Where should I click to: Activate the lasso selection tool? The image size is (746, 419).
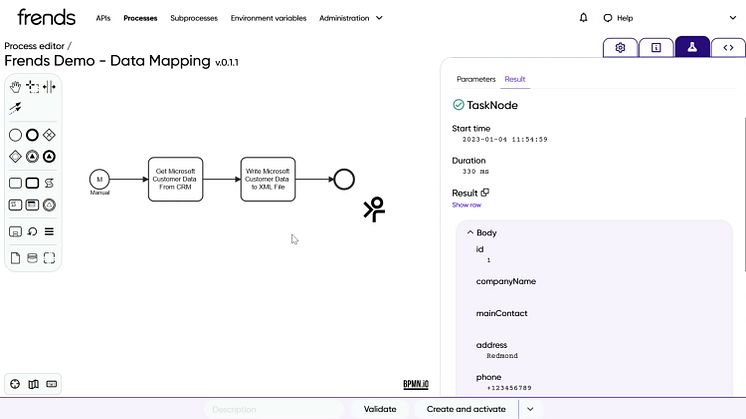click(x=32, y=88)
